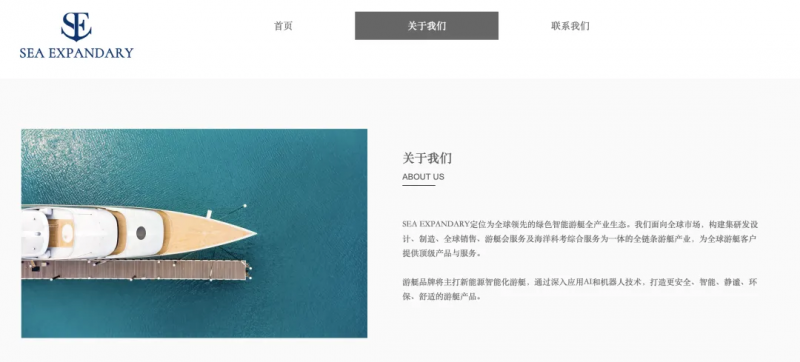Open the 首页 home menu item

coord(283,26)
